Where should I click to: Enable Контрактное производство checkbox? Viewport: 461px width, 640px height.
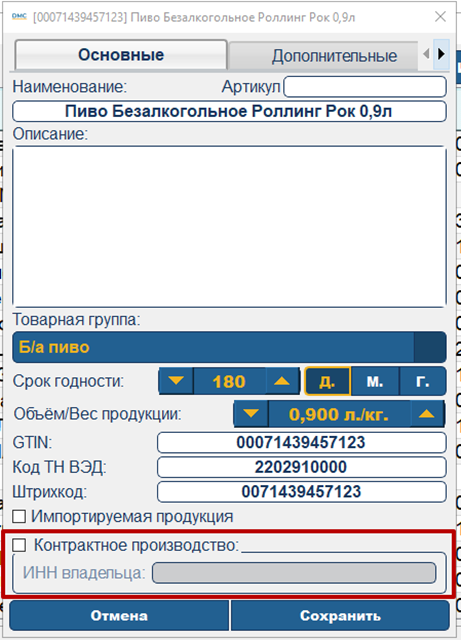(x=19, y=545)
